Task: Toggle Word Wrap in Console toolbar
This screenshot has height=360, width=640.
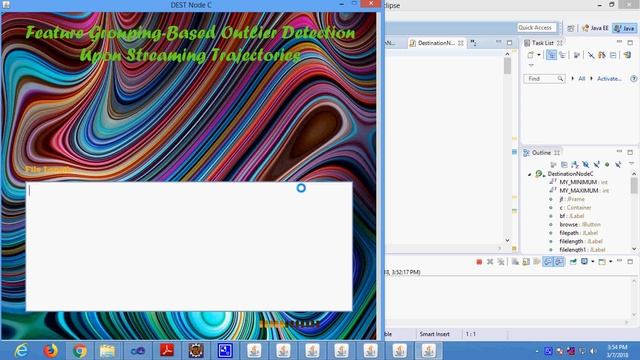Action: [x=537, y=262]
